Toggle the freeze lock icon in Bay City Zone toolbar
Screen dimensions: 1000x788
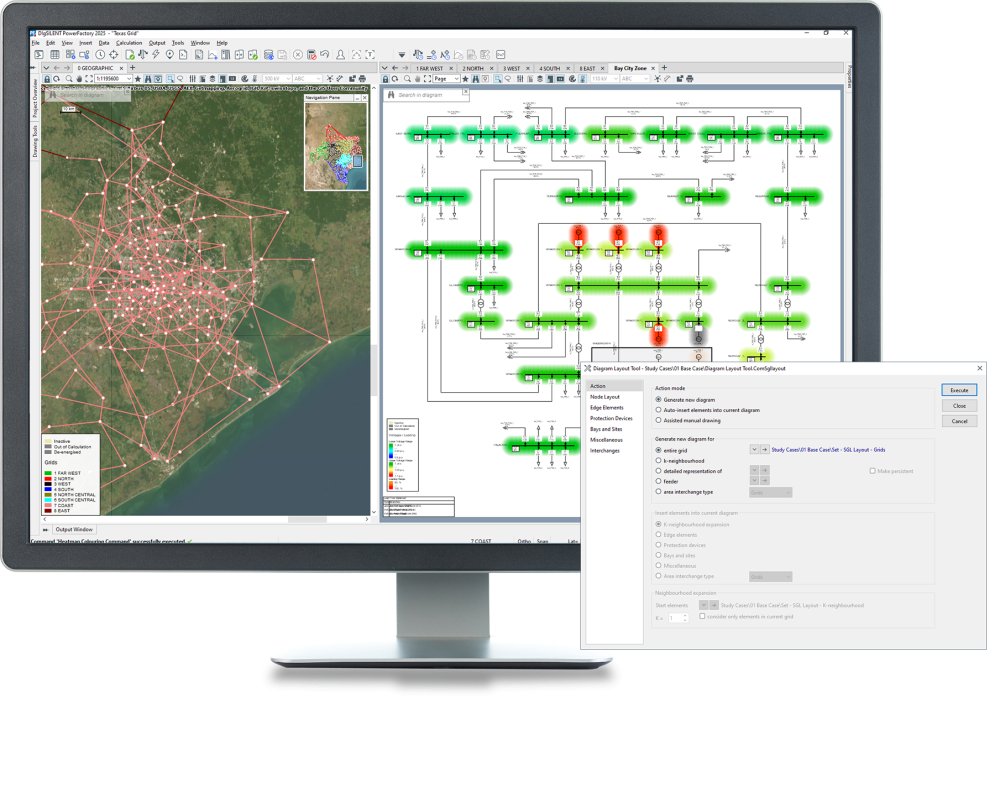tap(385, 79)
